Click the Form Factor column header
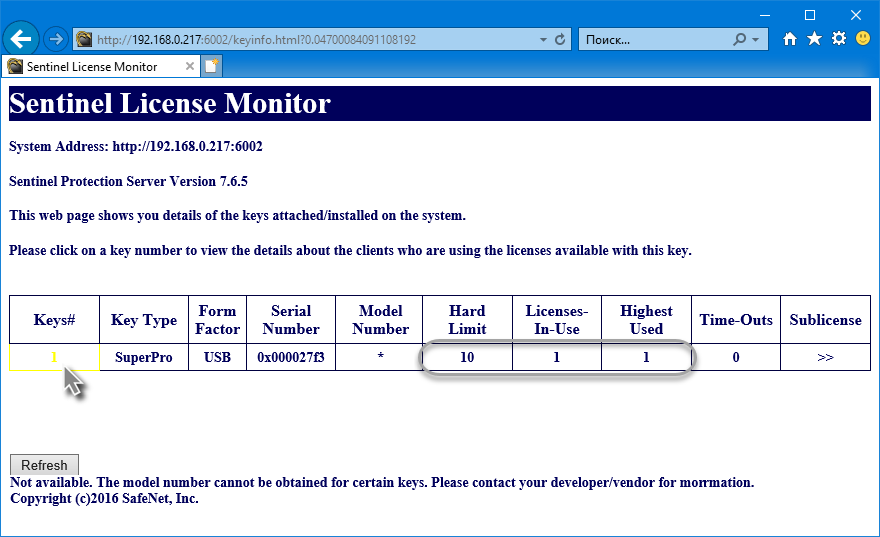The image size is (880, 537). pyautogui.click(x=217, y=320)
